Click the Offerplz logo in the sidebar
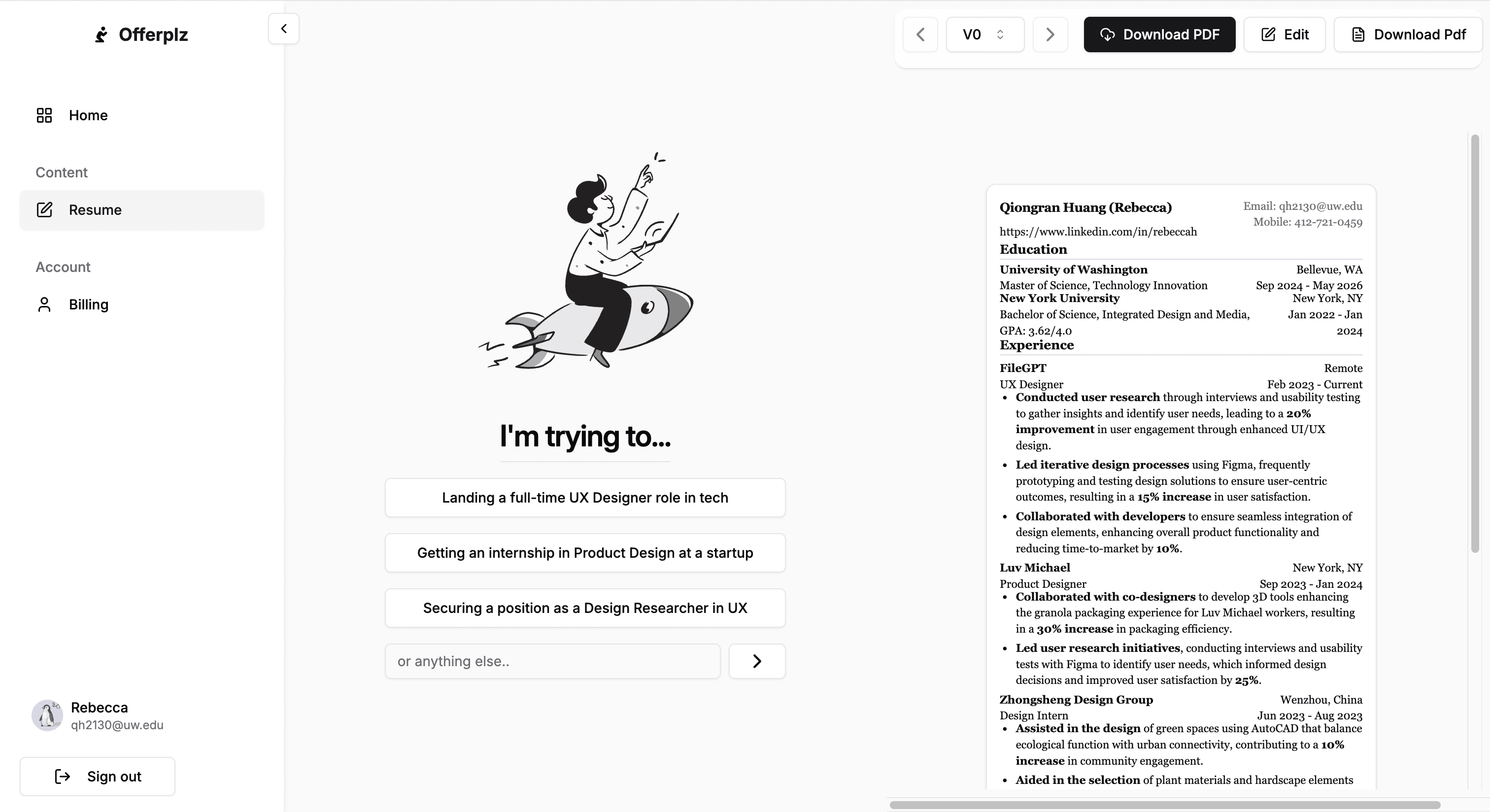Image resolution: width=1490 pixels, height=812 pixels. [141, 34]
